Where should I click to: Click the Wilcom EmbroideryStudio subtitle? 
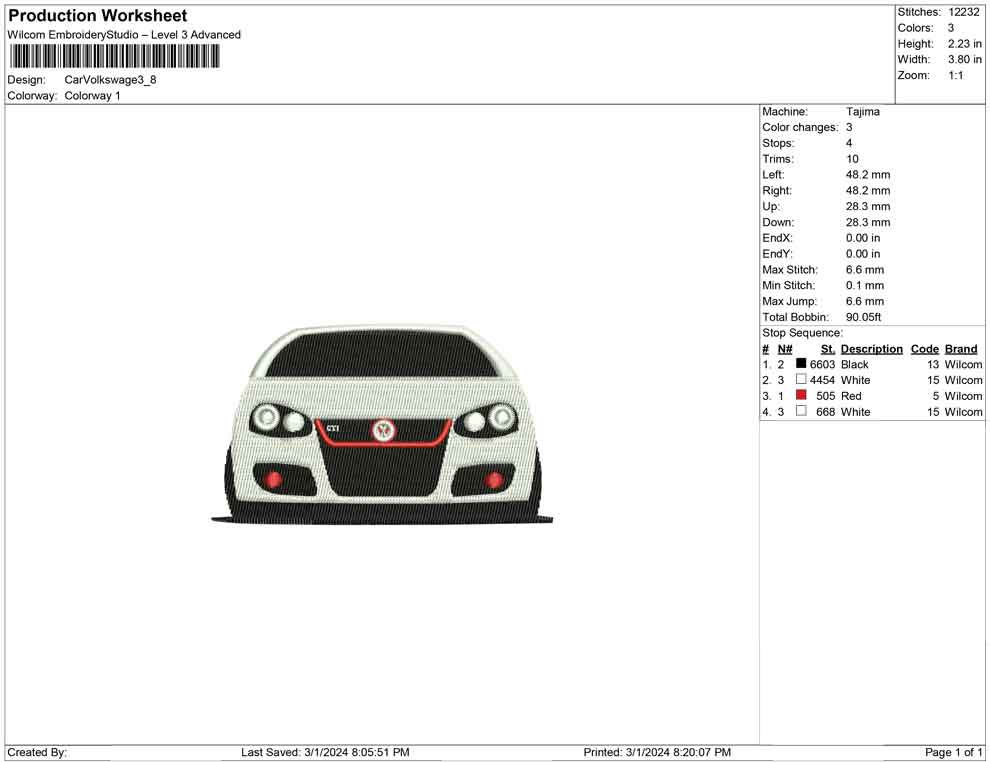[x=124, y=35]
